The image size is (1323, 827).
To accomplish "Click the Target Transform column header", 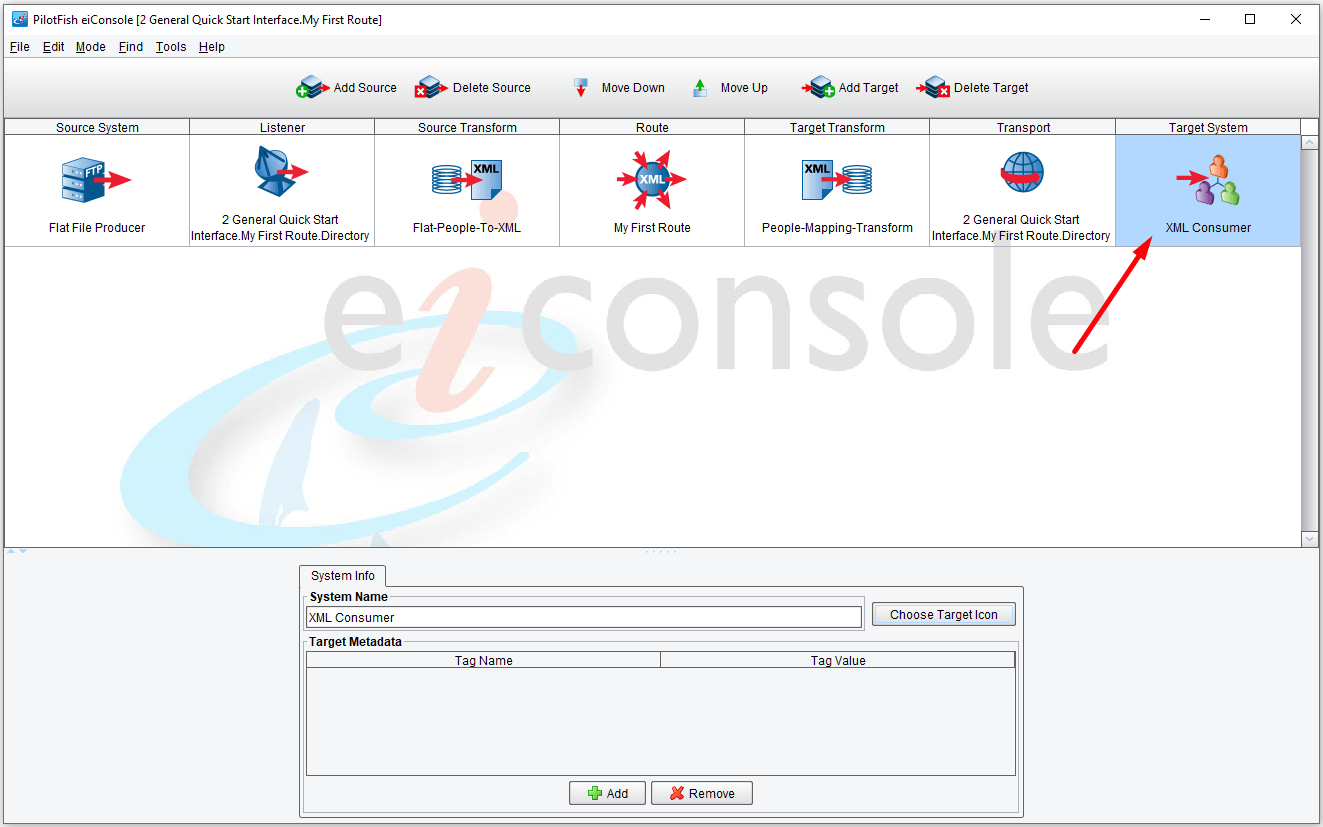I will pyautogui.click(x=837, y=127).
